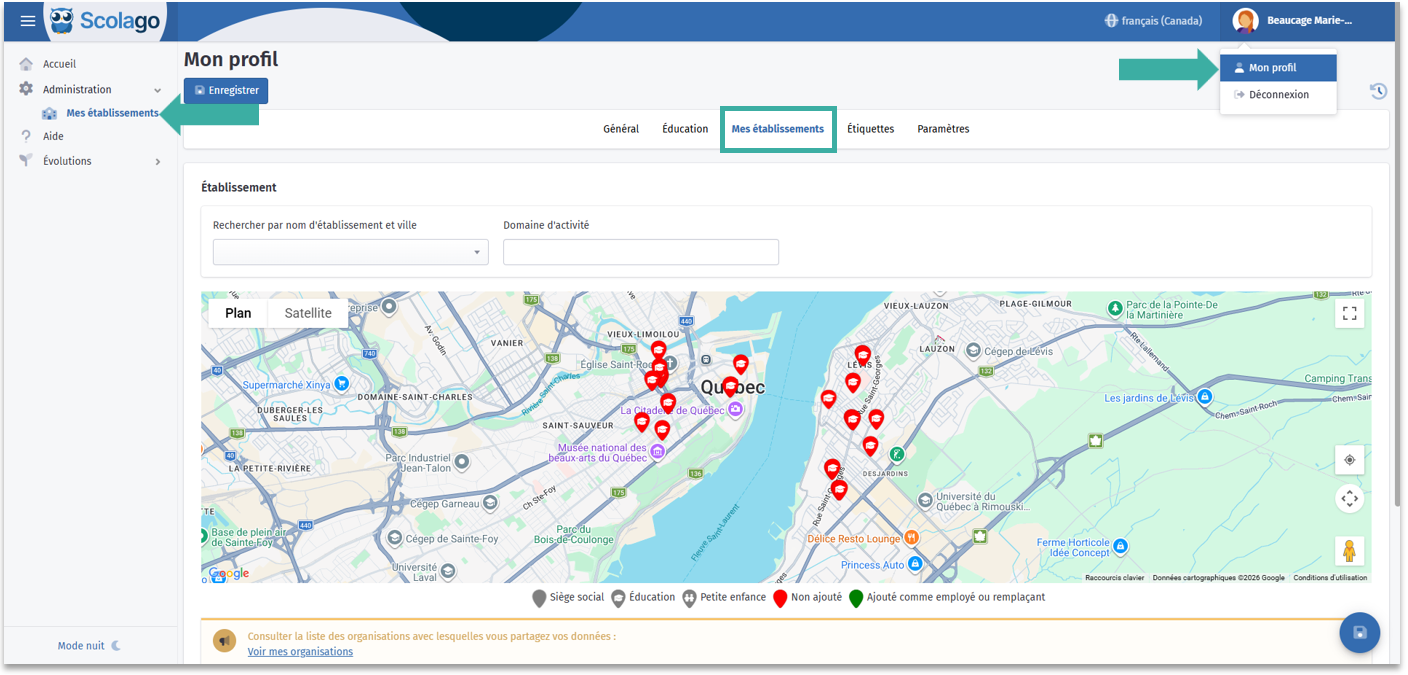Select the Mes établissements tab
This screenshot has height=675, width=1408.
(777, 129)
